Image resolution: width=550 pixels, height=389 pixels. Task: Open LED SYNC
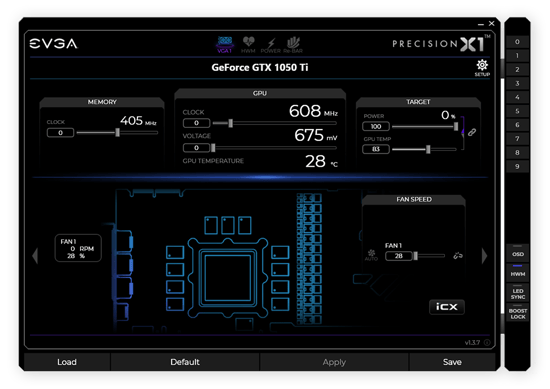[517, 294]
